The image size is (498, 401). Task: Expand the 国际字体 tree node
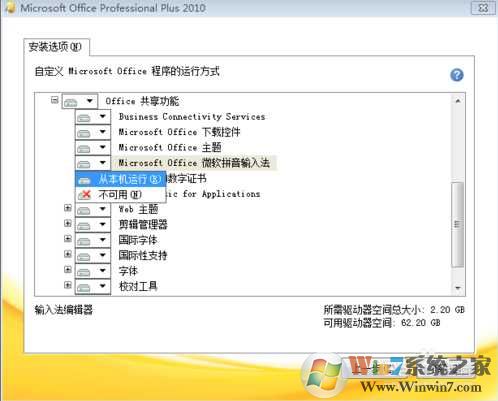click(68, 239)
